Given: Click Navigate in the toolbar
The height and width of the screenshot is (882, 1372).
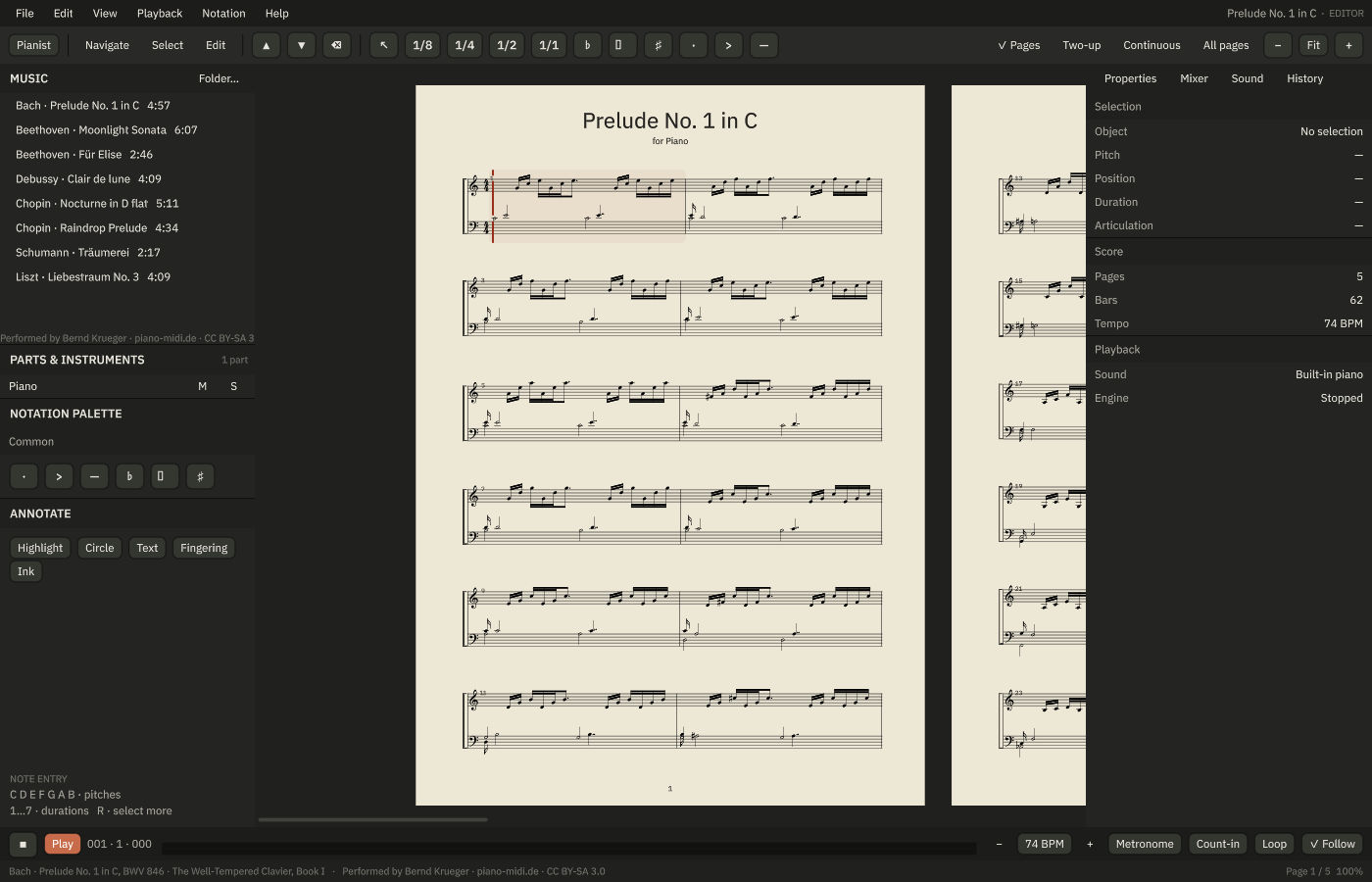Looking at the screenshot, I should [x=107, y=45].
